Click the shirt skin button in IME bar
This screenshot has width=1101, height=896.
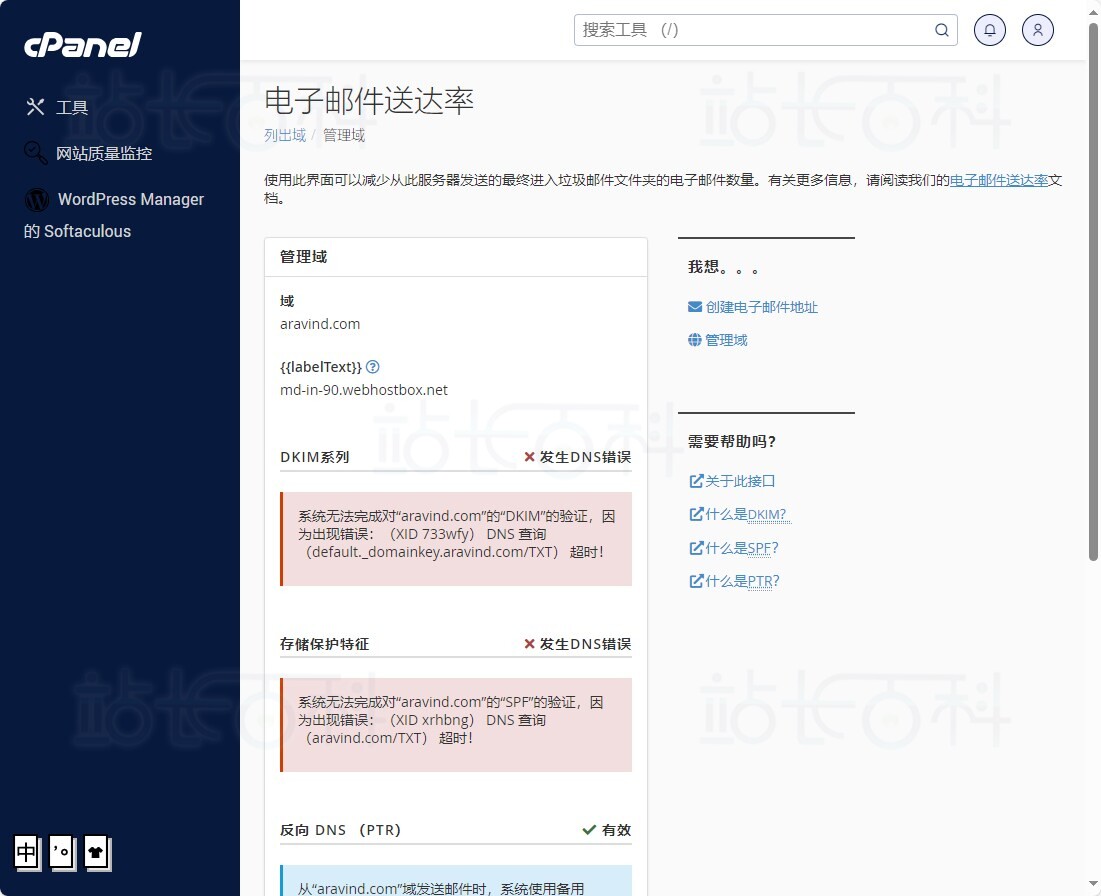[96, 853]
